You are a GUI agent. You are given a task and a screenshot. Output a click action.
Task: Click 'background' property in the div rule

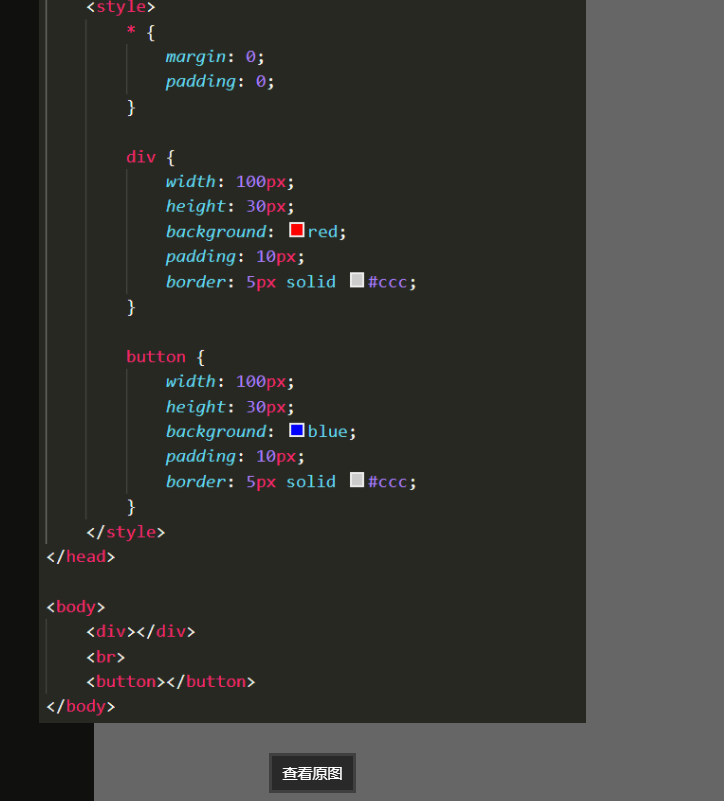pos(216,232)
